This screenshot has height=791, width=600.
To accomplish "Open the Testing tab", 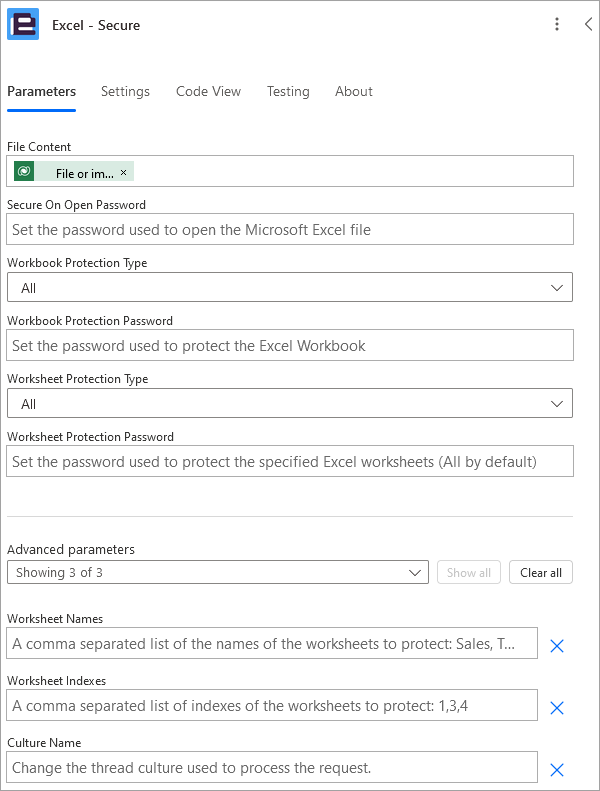I will pos(288,91).
